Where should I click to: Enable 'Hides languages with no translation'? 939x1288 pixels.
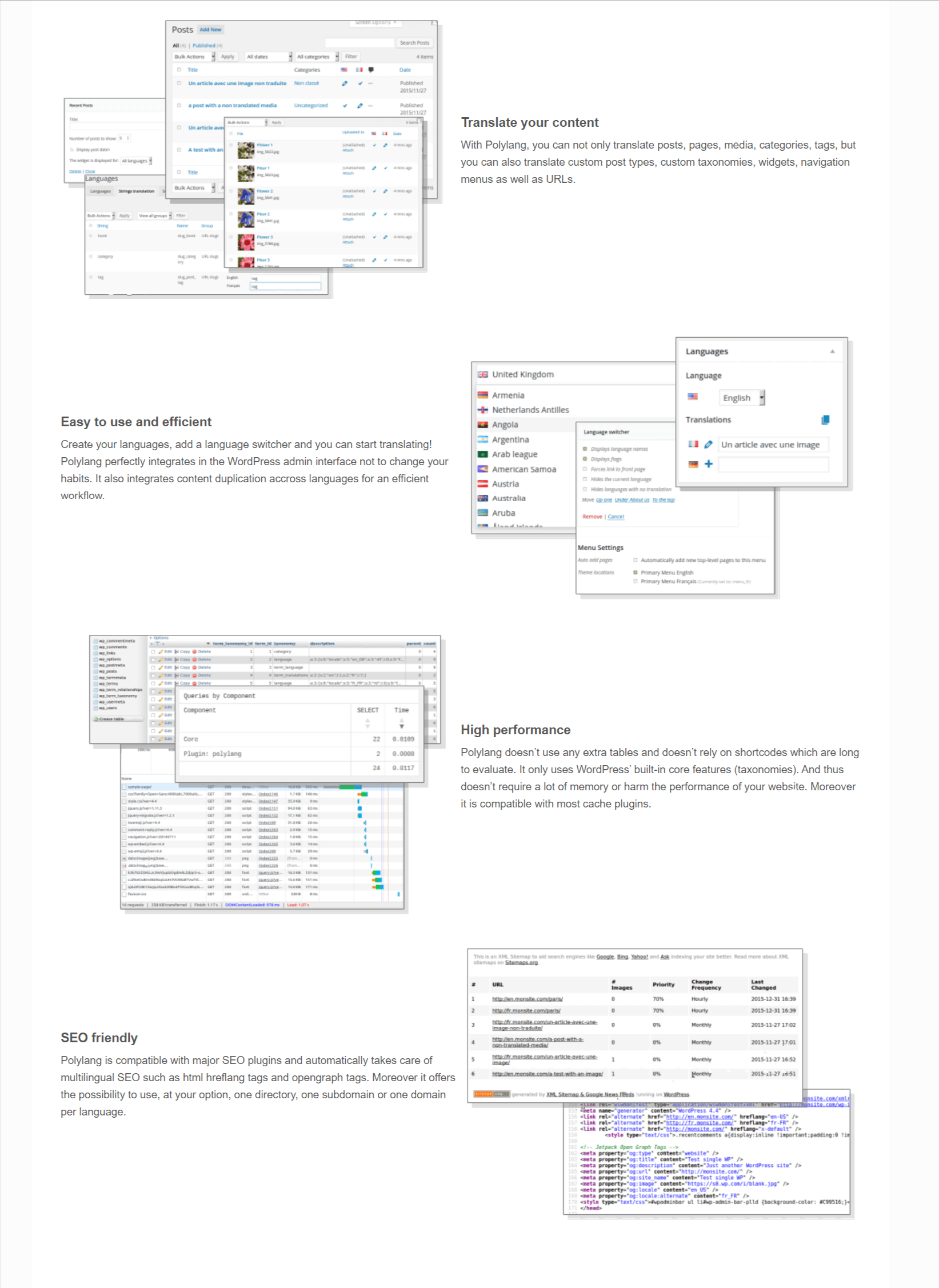[x=585, y=489]
